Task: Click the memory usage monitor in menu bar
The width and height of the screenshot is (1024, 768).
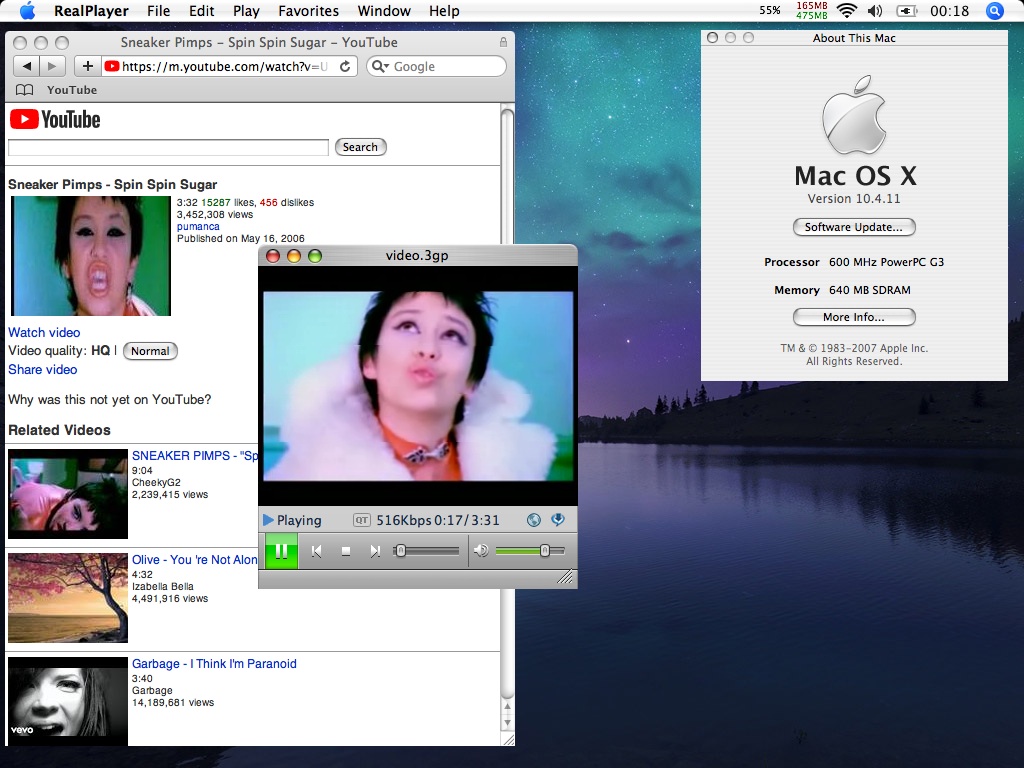Action: point(812,10)
